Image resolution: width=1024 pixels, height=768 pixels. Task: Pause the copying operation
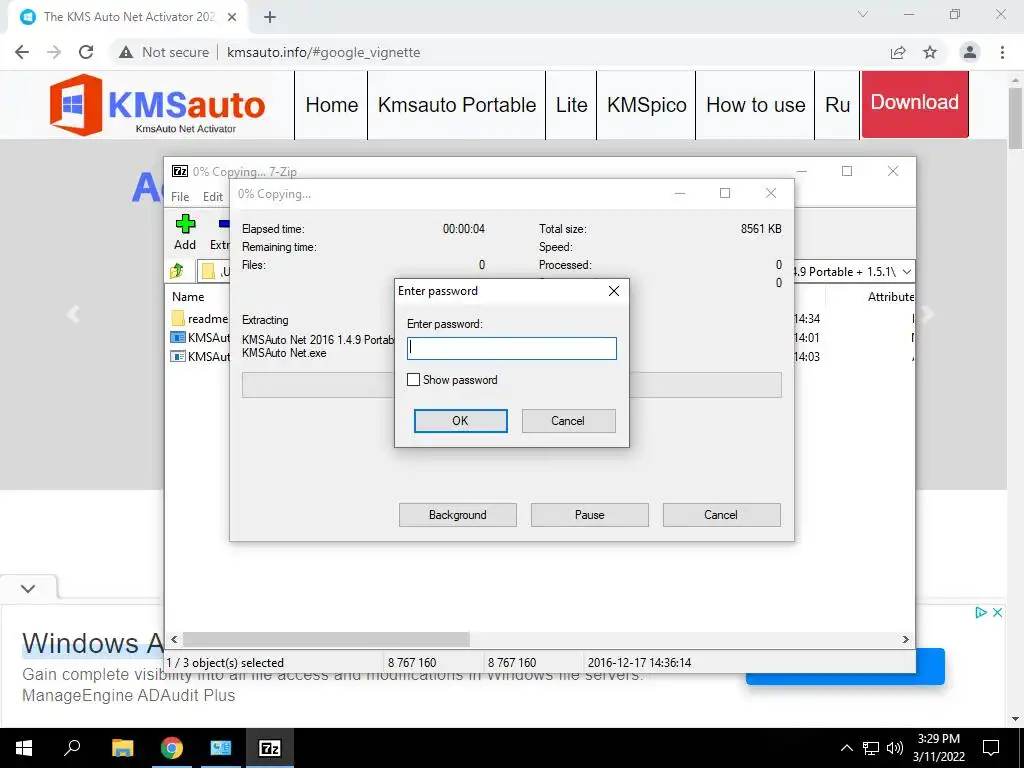point(590,515)
